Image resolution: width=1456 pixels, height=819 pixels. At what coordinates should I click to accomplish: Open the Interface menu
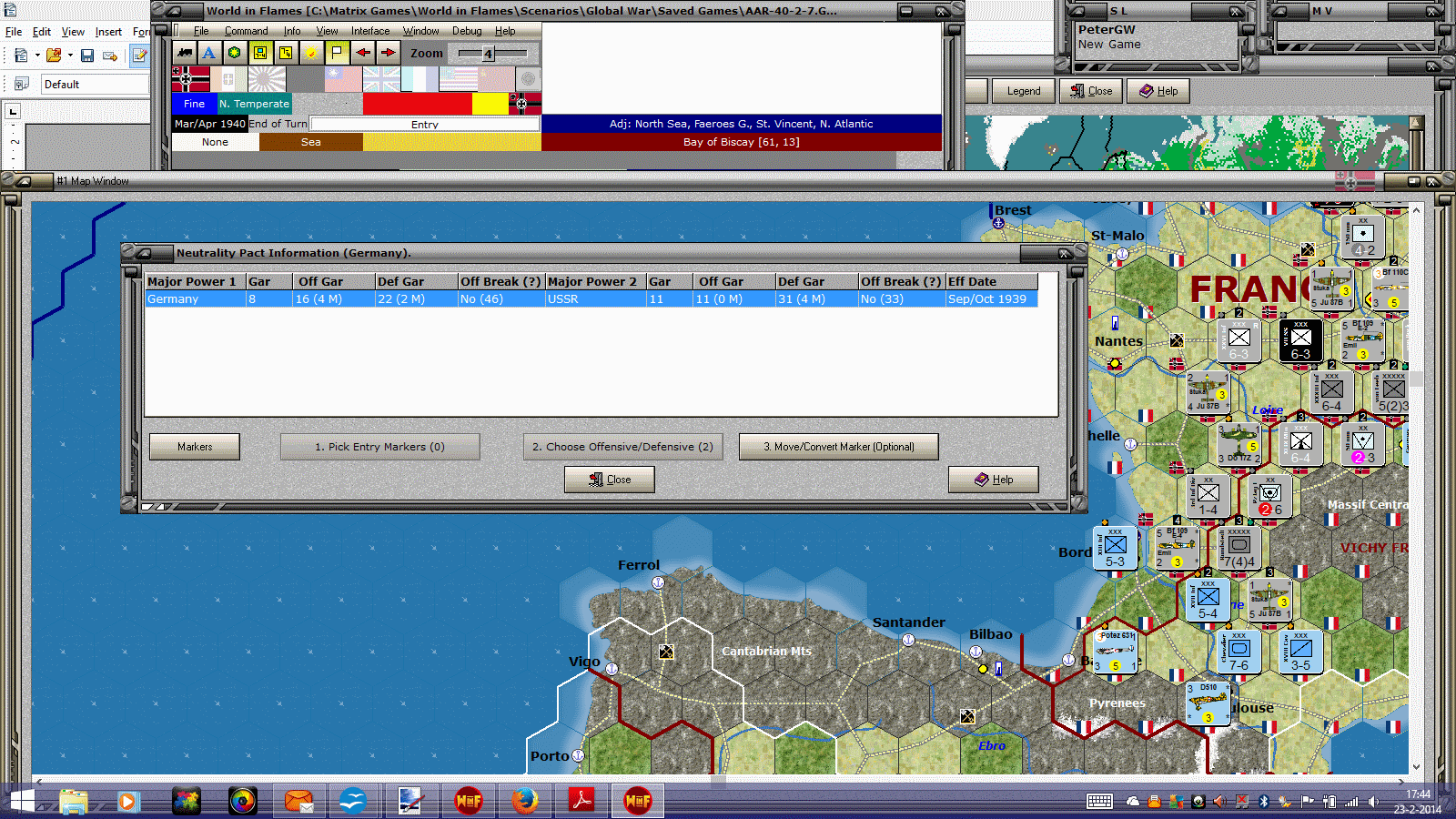(x=370, y=31)
